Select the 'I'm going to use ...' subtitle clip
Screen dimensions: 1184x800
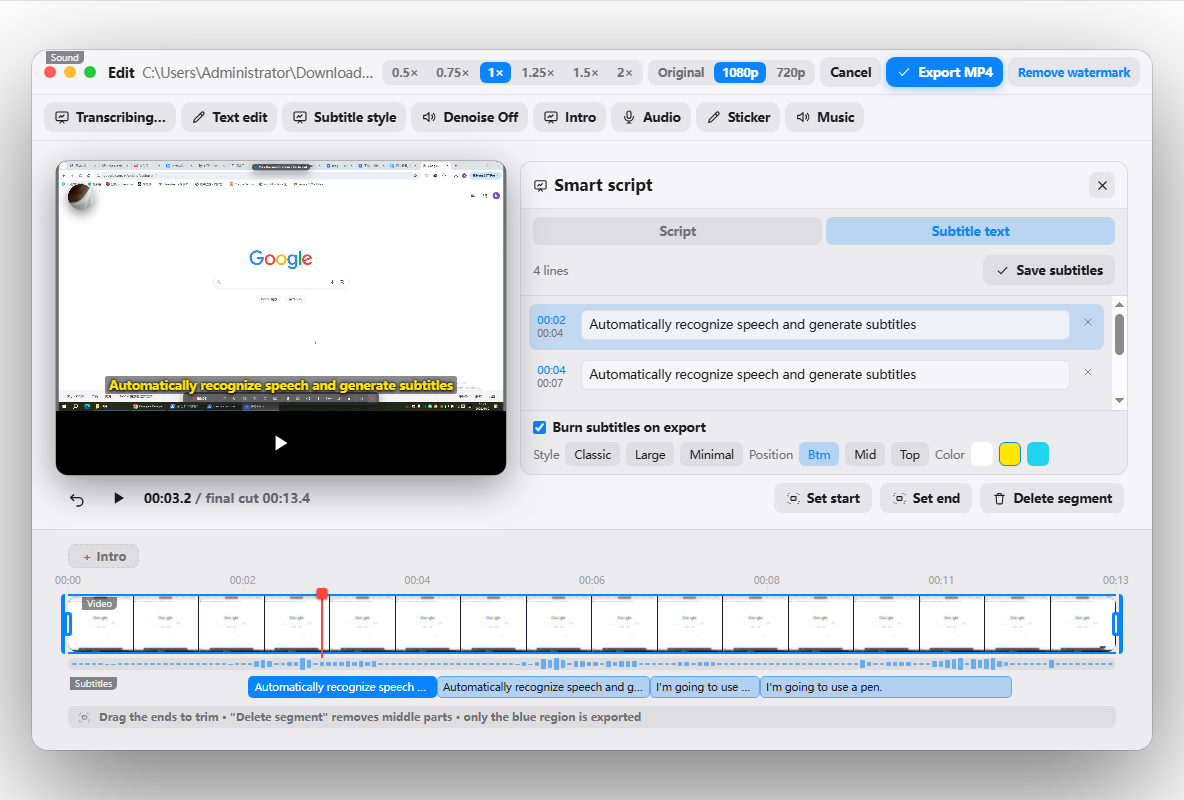click(x=705, y=687)
